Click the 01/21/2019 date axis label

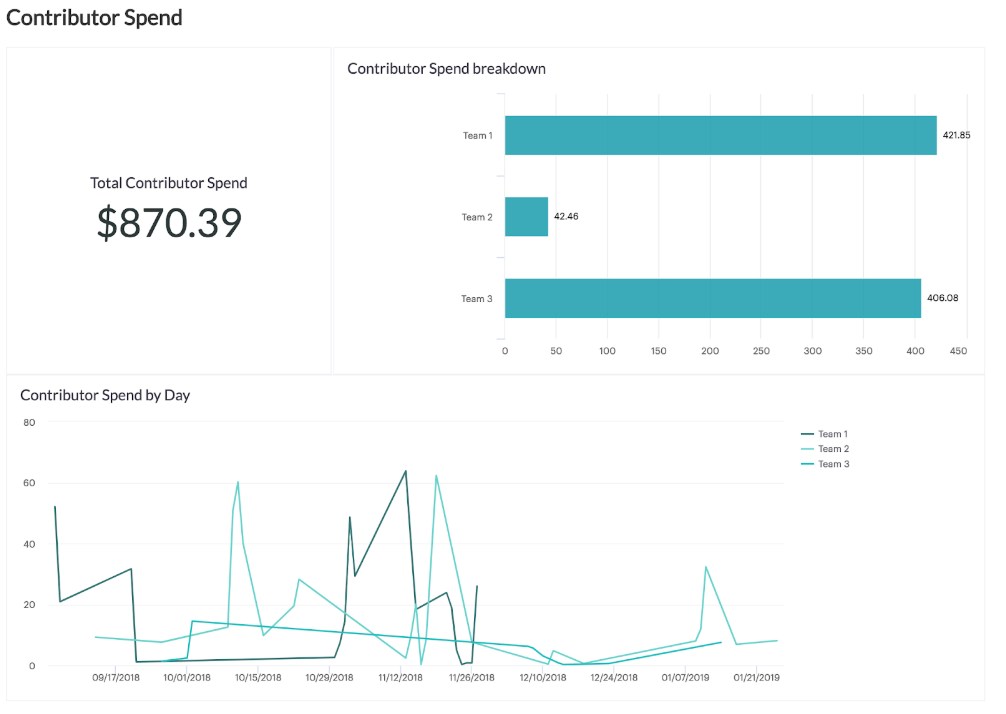756,677
